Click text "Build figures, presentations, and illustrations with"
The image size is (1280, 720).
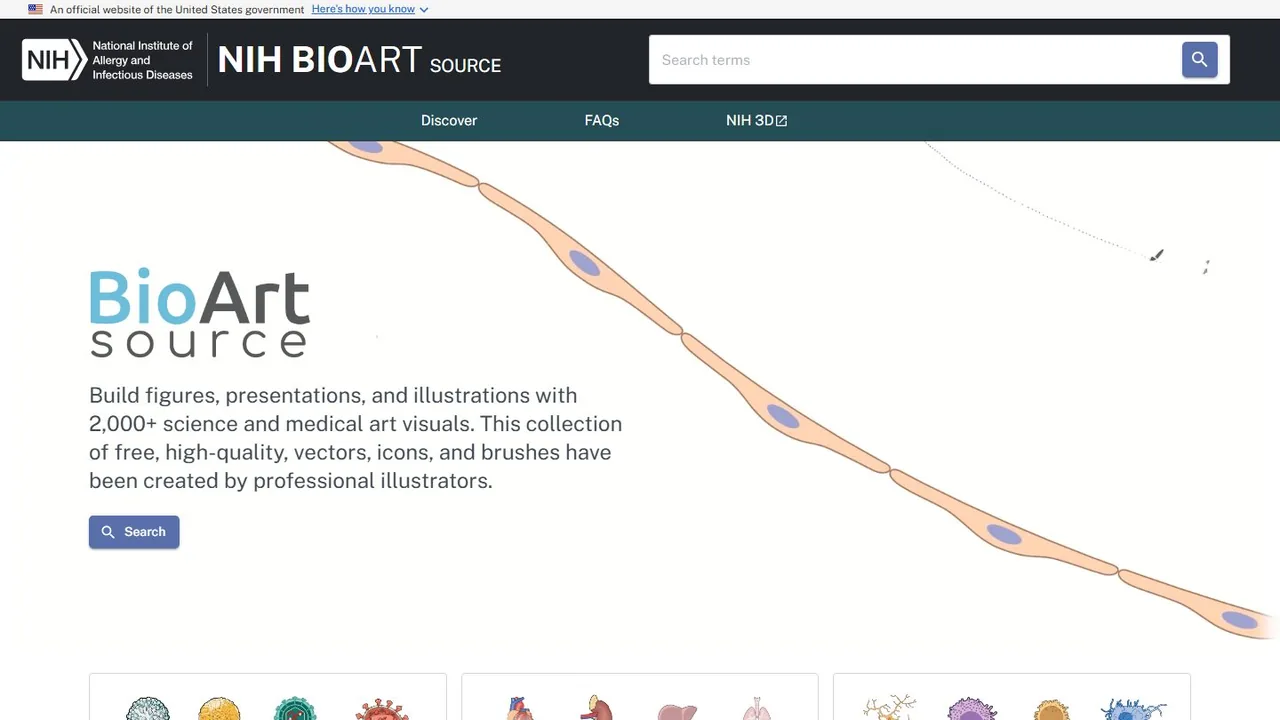point(333,395)
